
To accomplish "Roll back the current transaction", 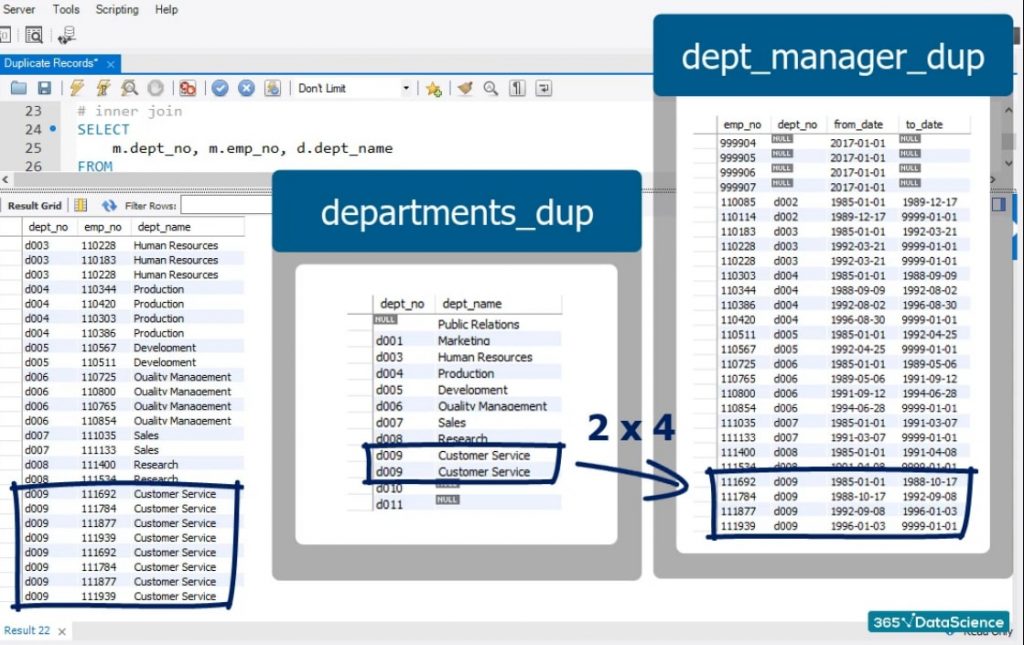I will click(246, 88).
